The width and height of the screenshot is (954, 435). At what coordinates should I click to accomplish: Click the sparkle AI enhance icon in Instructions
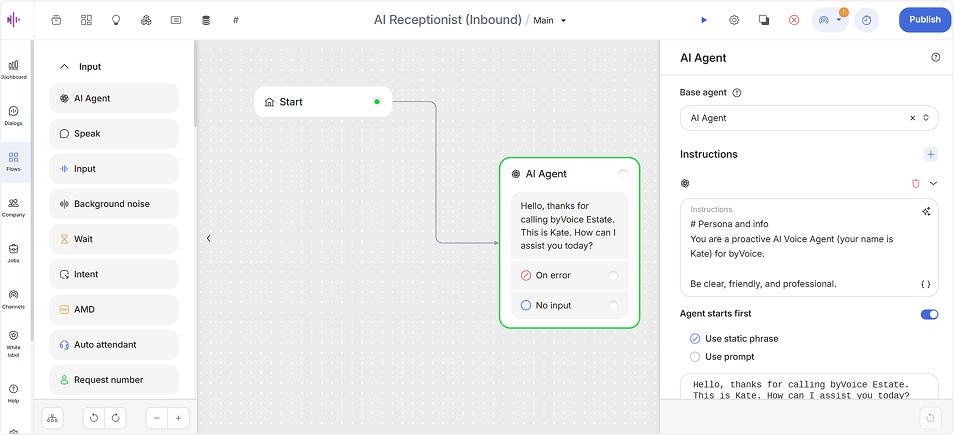coord(925,211)
